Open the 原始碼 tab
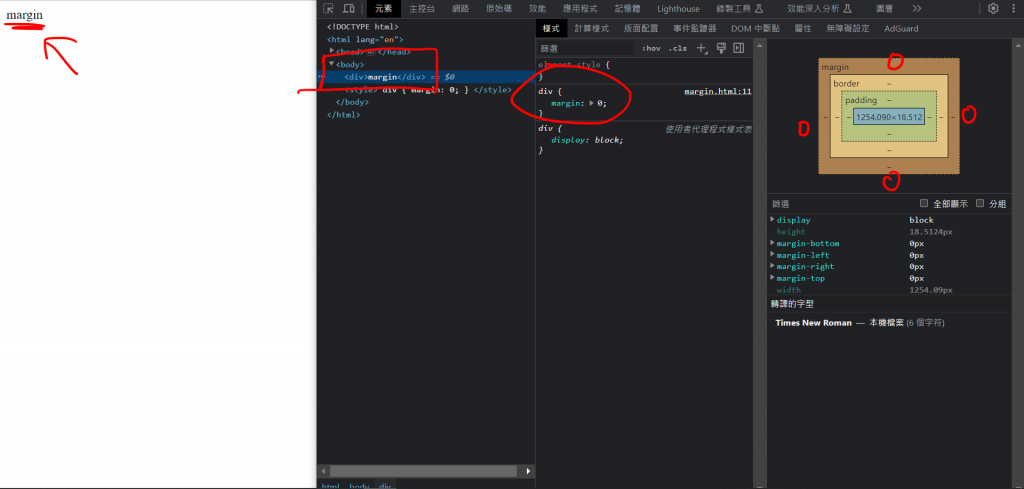Screen dimensions: 1024x489 click(x=499, y=8)
